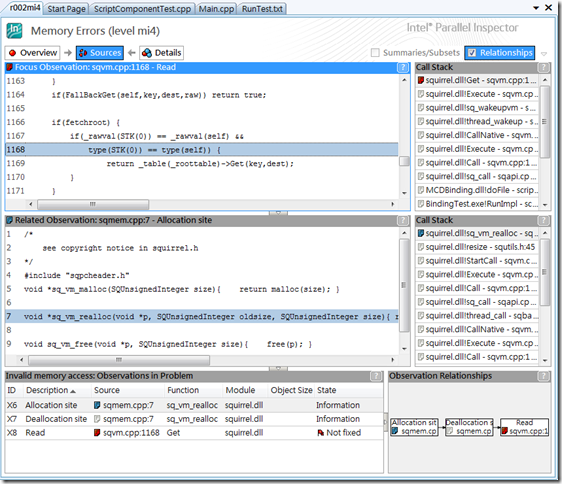Click sqmem.cpp:7 icon in X7 Deallocation site row
Viewport: 562px width, 484px height.
coord(97,419)
